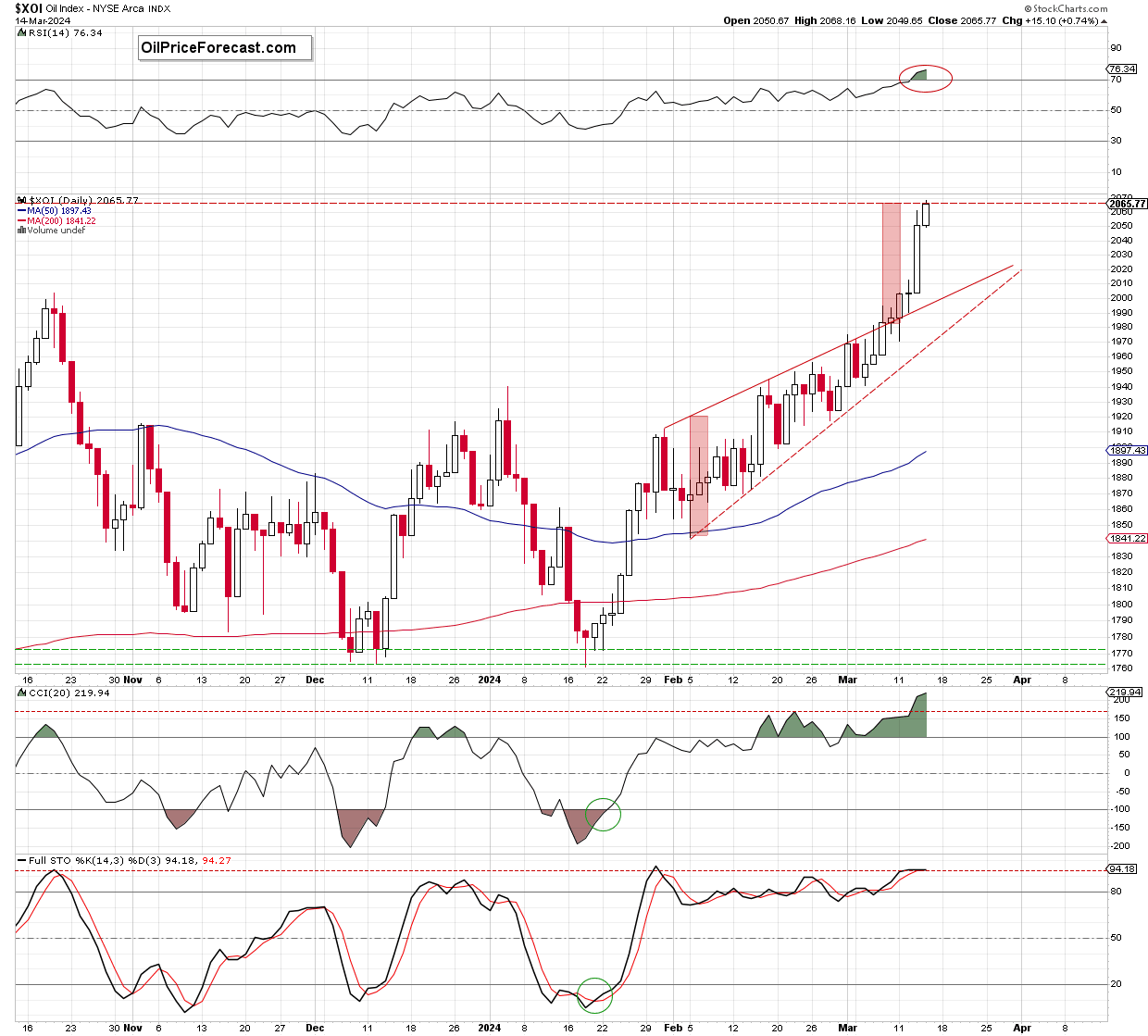Select the red MA(200) legend line swatch
The image size is (1148, 1036).
tap(20, 221)
